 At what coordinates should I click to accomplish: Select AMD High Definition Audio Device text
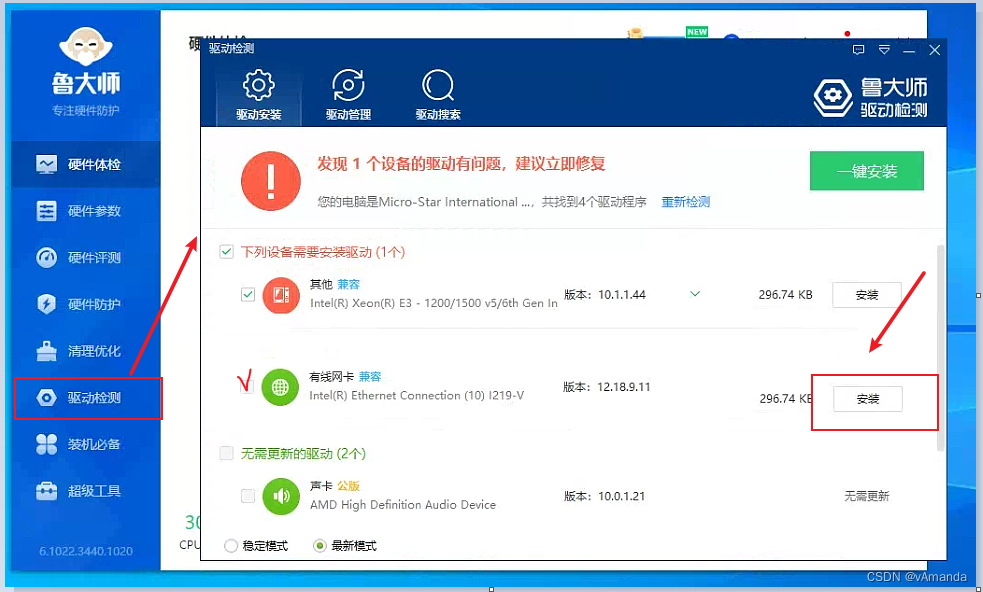pos(402,505)
